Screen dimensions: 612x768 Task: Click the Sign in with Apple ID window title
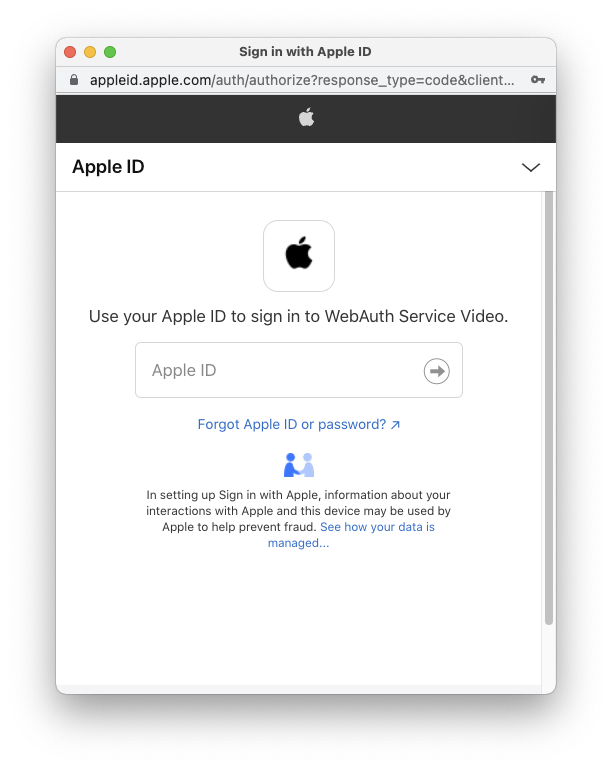coord(305,51)
